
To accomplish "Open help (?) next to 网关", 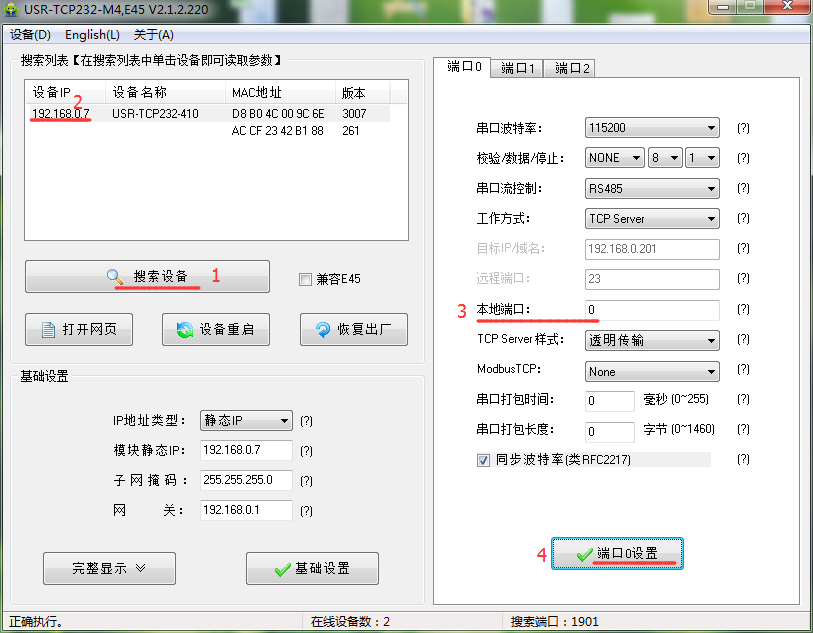I will (306, 511).
